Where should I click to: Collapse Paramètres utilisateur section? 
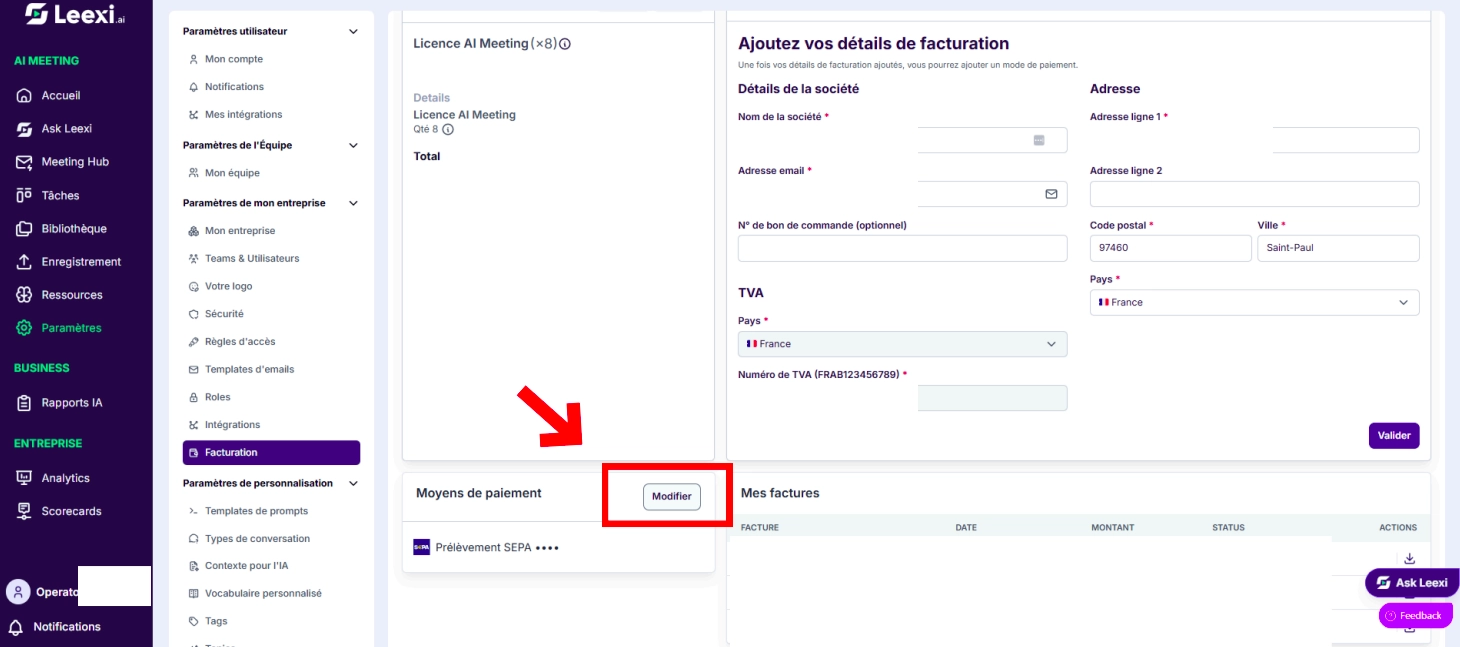[353, 32]
